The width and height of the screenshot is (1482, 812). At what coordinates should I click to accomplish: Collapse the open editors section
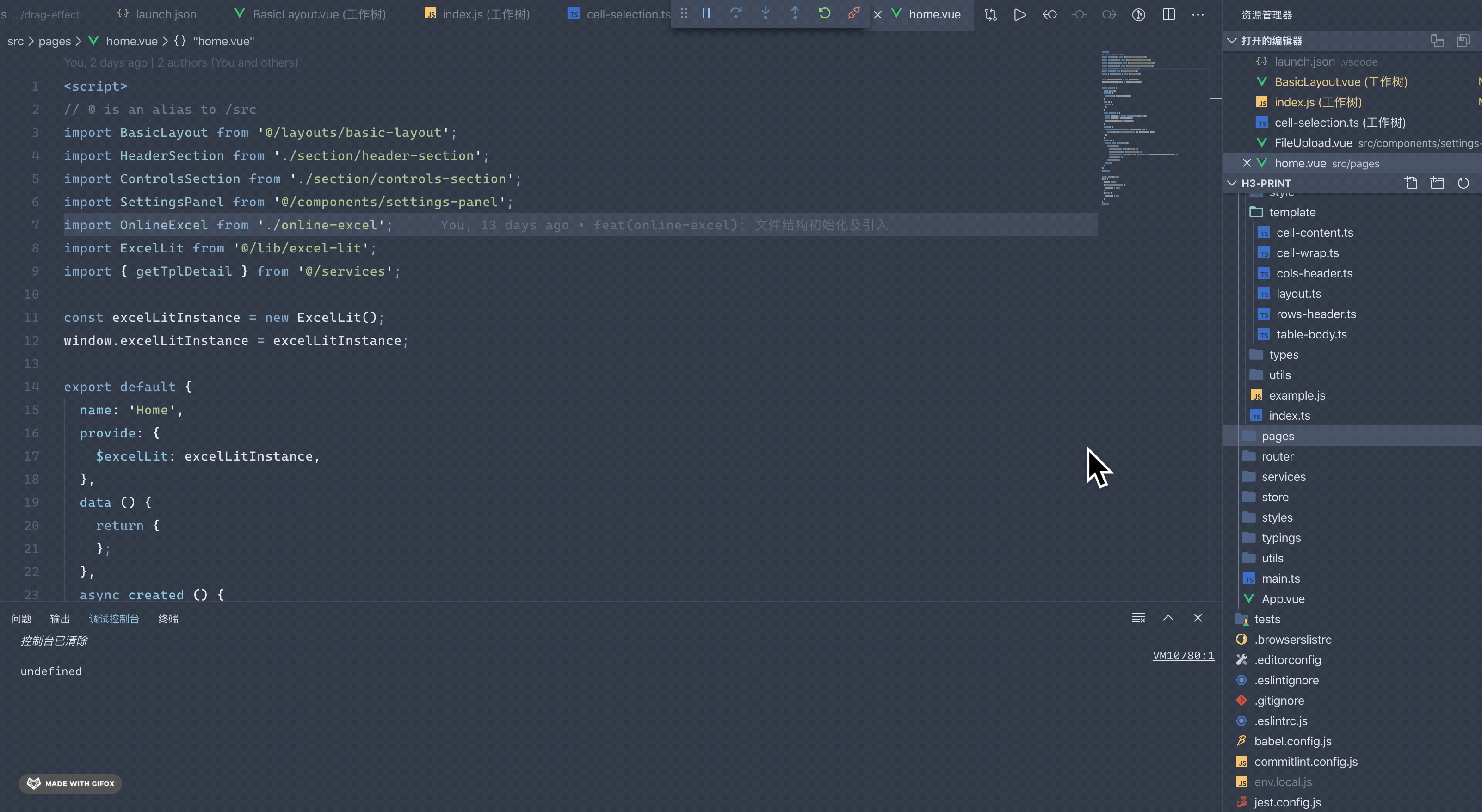[1232, 41]
